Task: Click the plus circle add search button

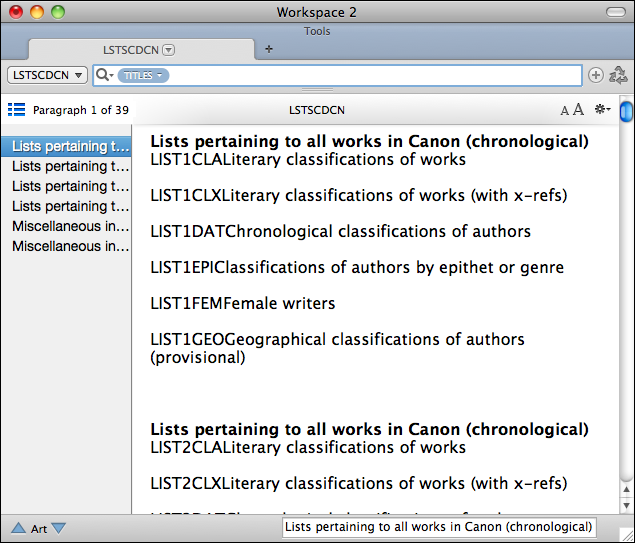Action: coord(596,75)
